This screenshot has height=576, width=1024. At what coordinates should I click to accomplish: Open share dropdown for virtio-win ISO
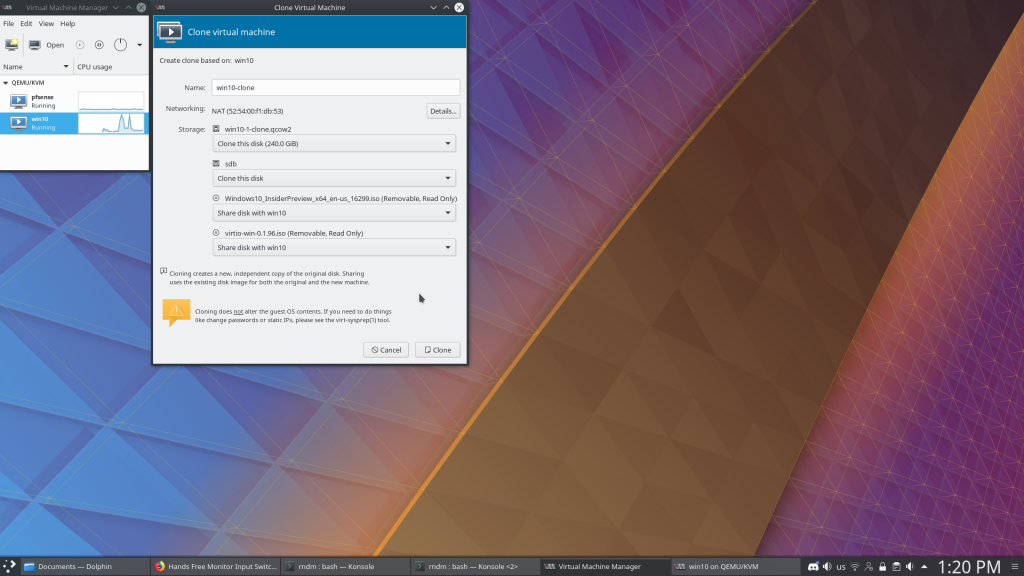pos(335,247)
